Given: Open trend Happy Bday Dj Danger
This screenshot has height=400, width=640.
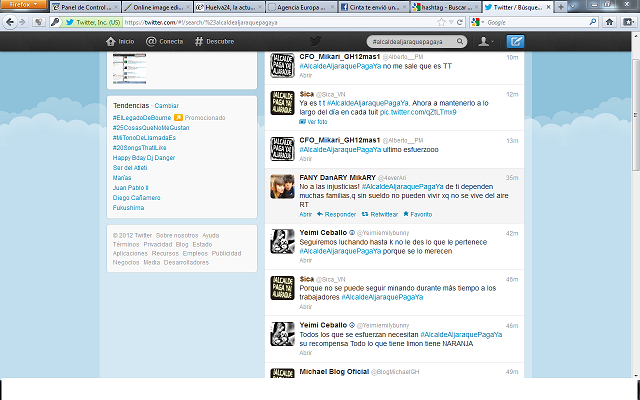Looking at the screenshot, I should [144, 158].
